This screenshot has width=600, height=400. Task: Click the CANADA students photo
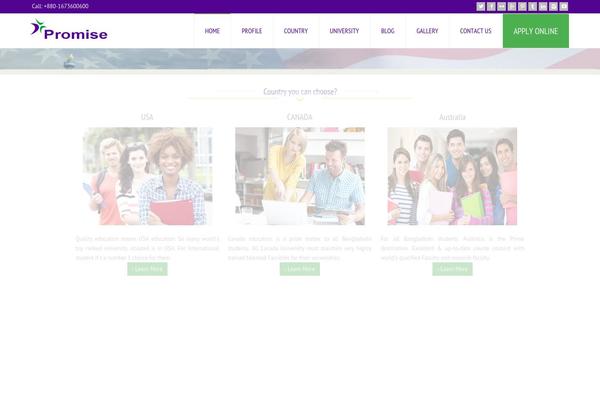(x=300, y=176)
